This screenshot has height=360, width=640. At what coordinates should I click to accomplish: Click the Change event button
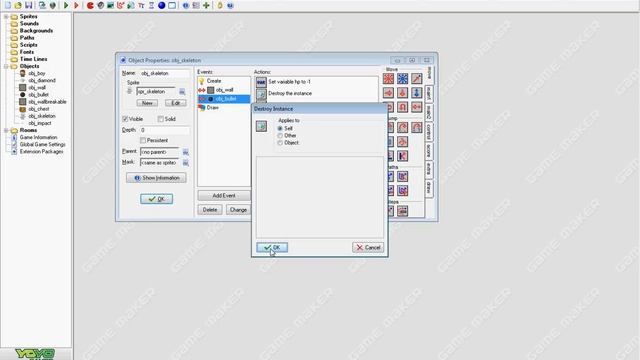238,210
